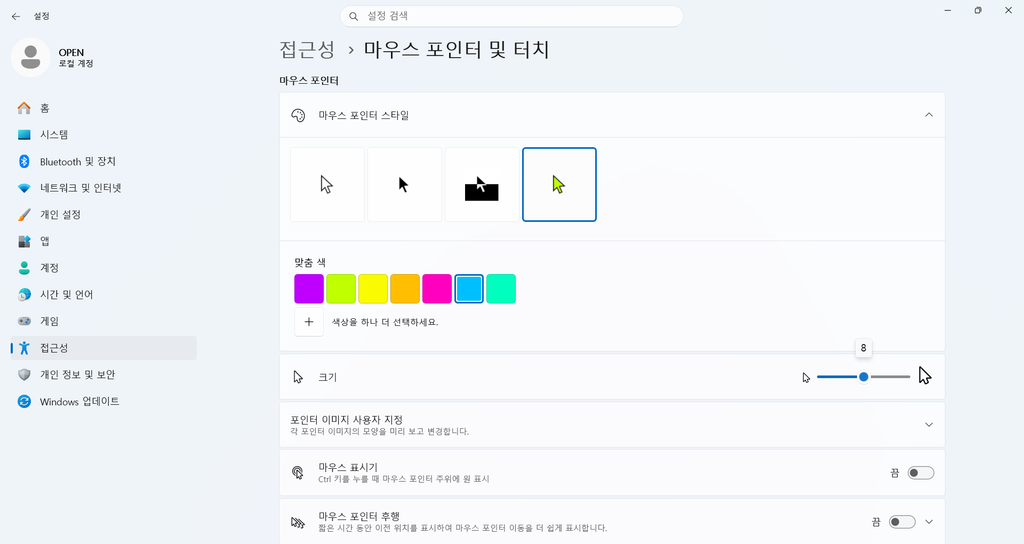Image resolution: width=1024 pixels, height=544 pixels.
Task: Click the 색상을 하나 더 선택하세요 text
Action: coord(385,322)
